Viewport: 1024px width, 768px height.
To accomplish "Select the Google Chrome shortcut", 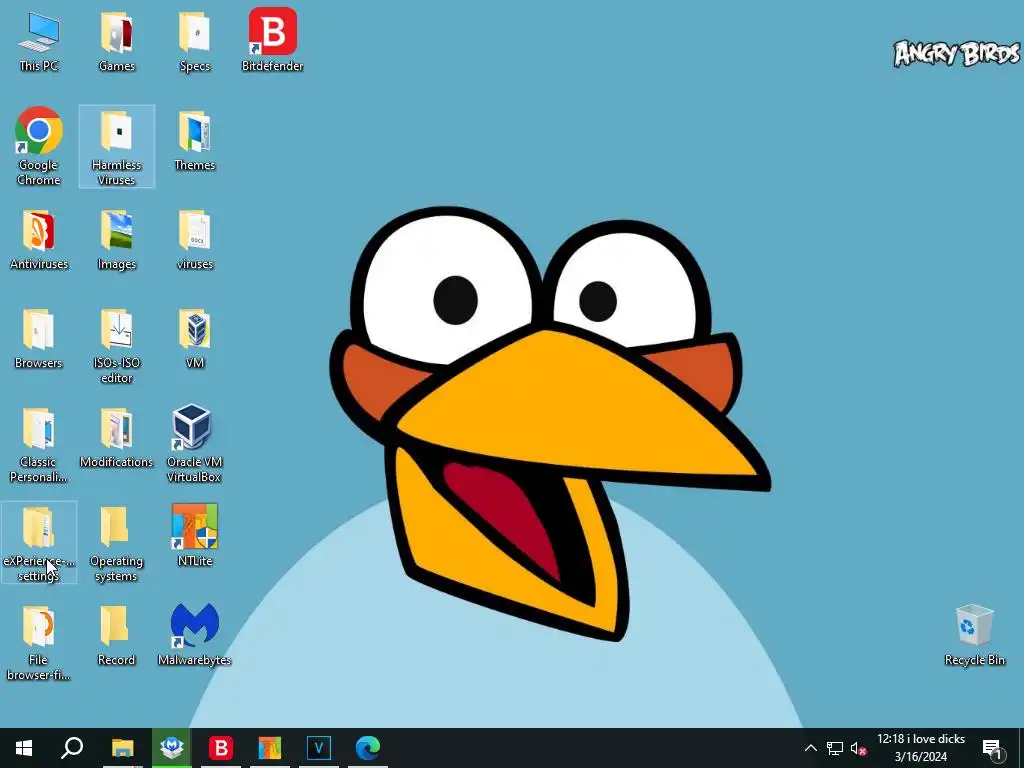I will (39, 146).
